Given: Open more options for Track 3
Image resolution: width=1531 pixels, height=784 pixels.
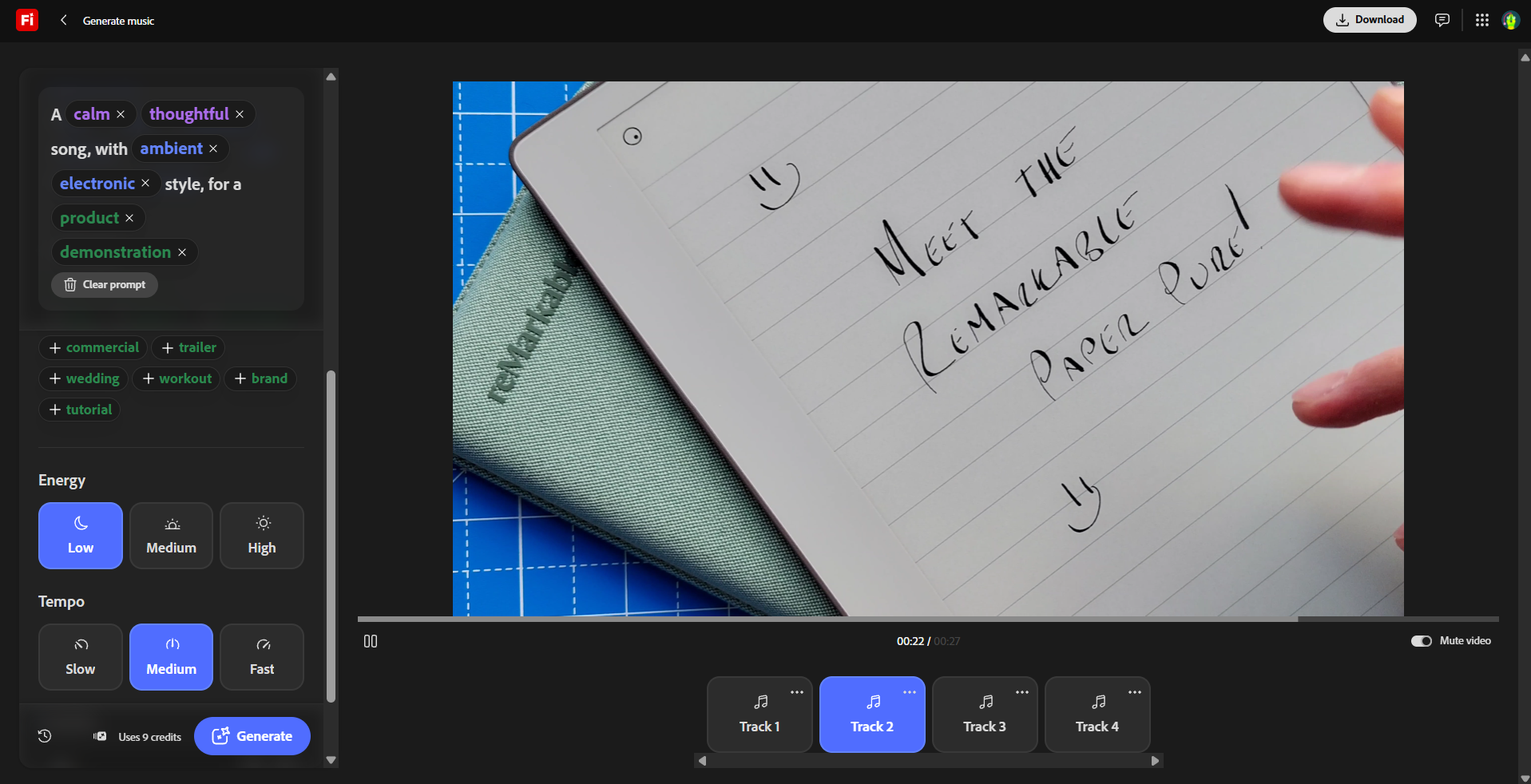Looking at the screenshot, I should click(1022, 692).
